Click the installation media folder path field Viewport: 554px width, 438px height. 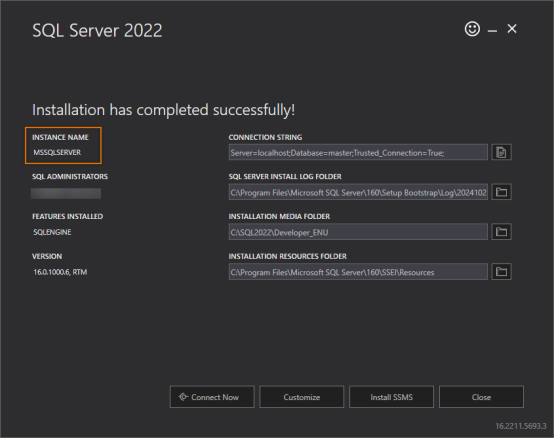[x=358, y=232]
